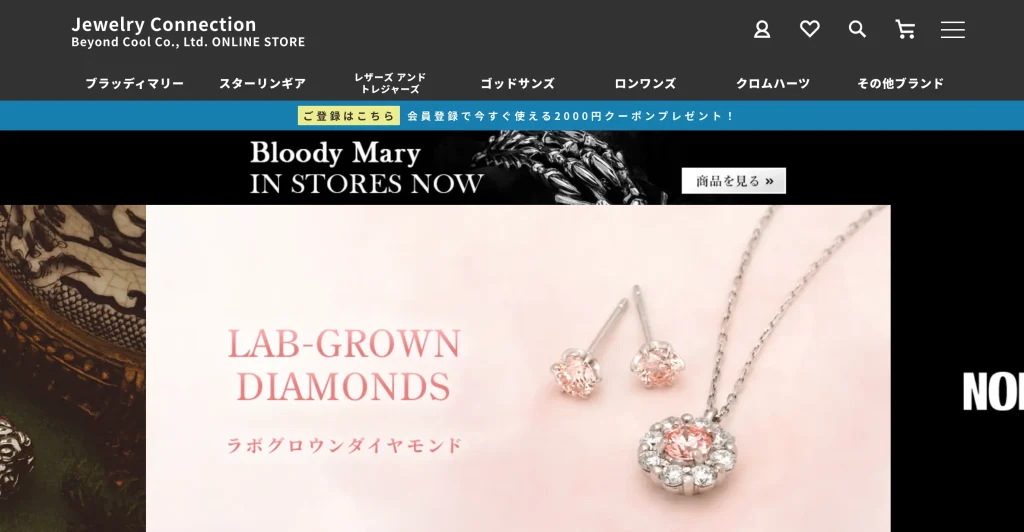Viewport: 1024px width, 532px height.
Task: Open the ブラッディマリー brand menu
Action: 135,84
